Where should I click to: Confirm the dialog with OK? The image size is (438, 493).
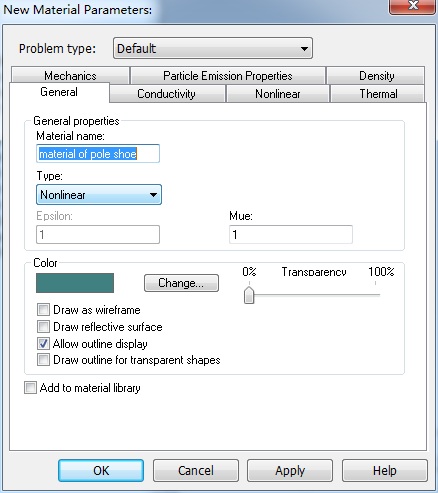101,470
